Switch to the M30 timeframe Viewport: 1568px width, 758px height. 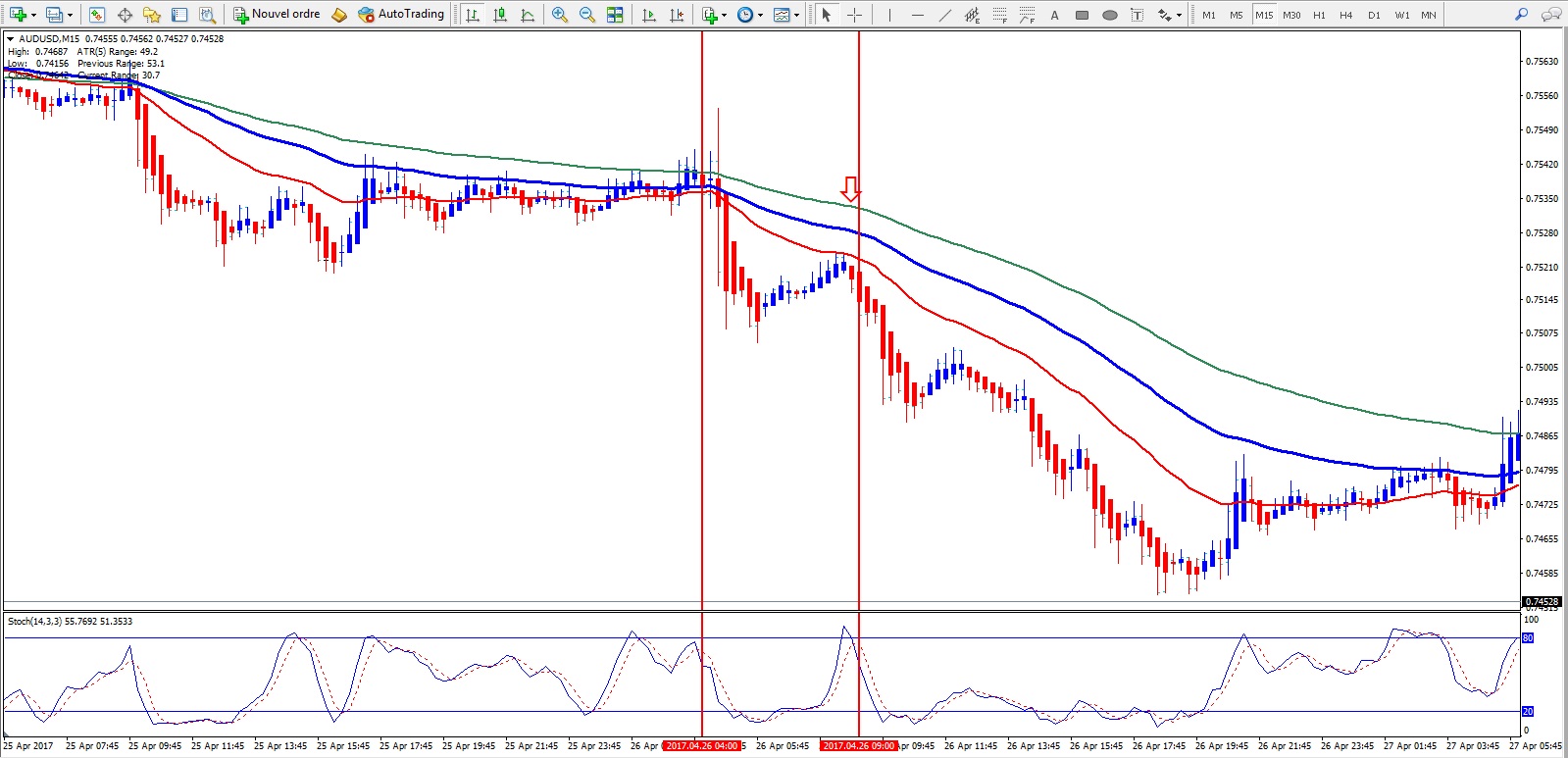(x=1291, y=15)
